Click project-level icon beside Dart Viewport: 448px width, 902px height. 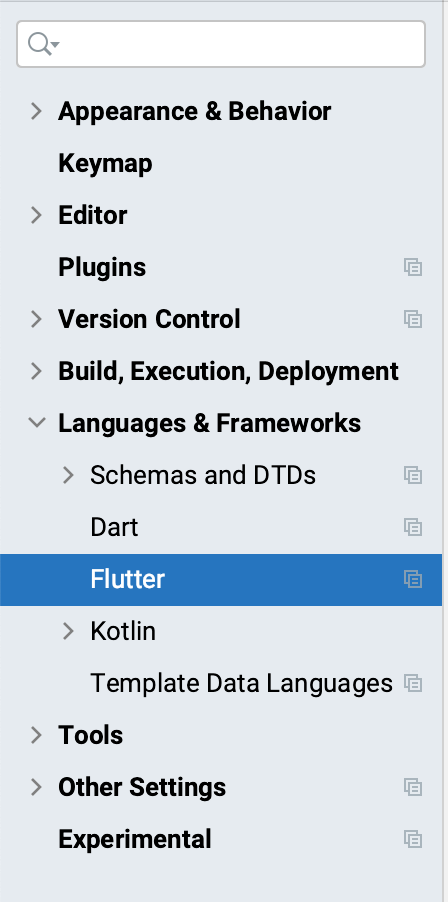413,527
